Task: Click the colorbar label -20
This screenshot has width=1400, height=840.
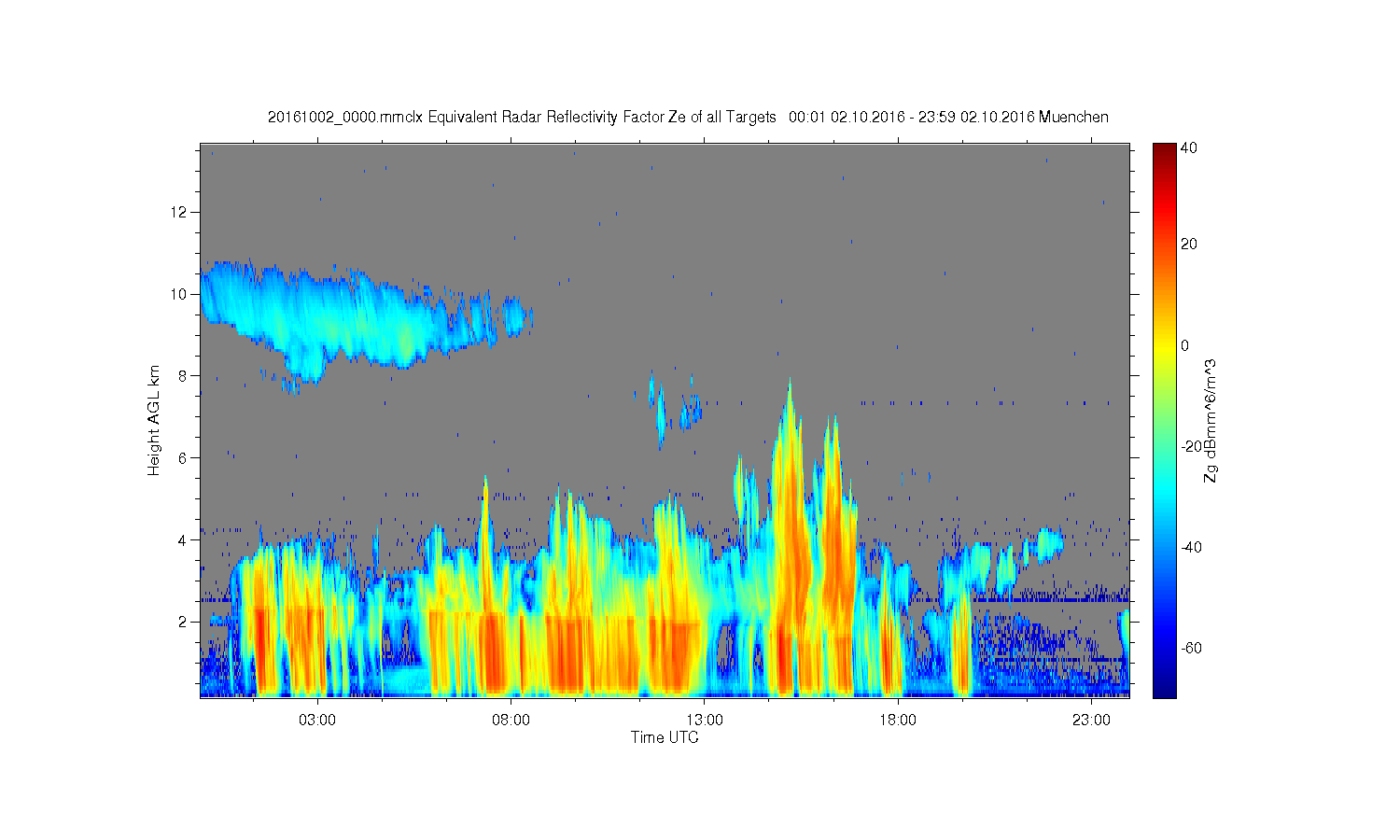Action: (x=1192, y=446)
